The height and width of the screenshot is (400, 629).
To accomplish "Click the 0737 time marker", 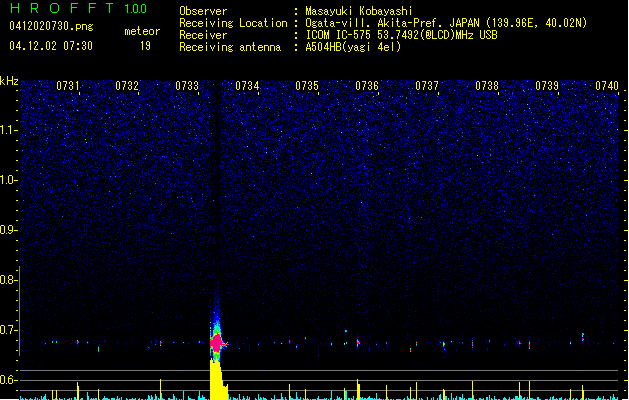I will (427, 86).
